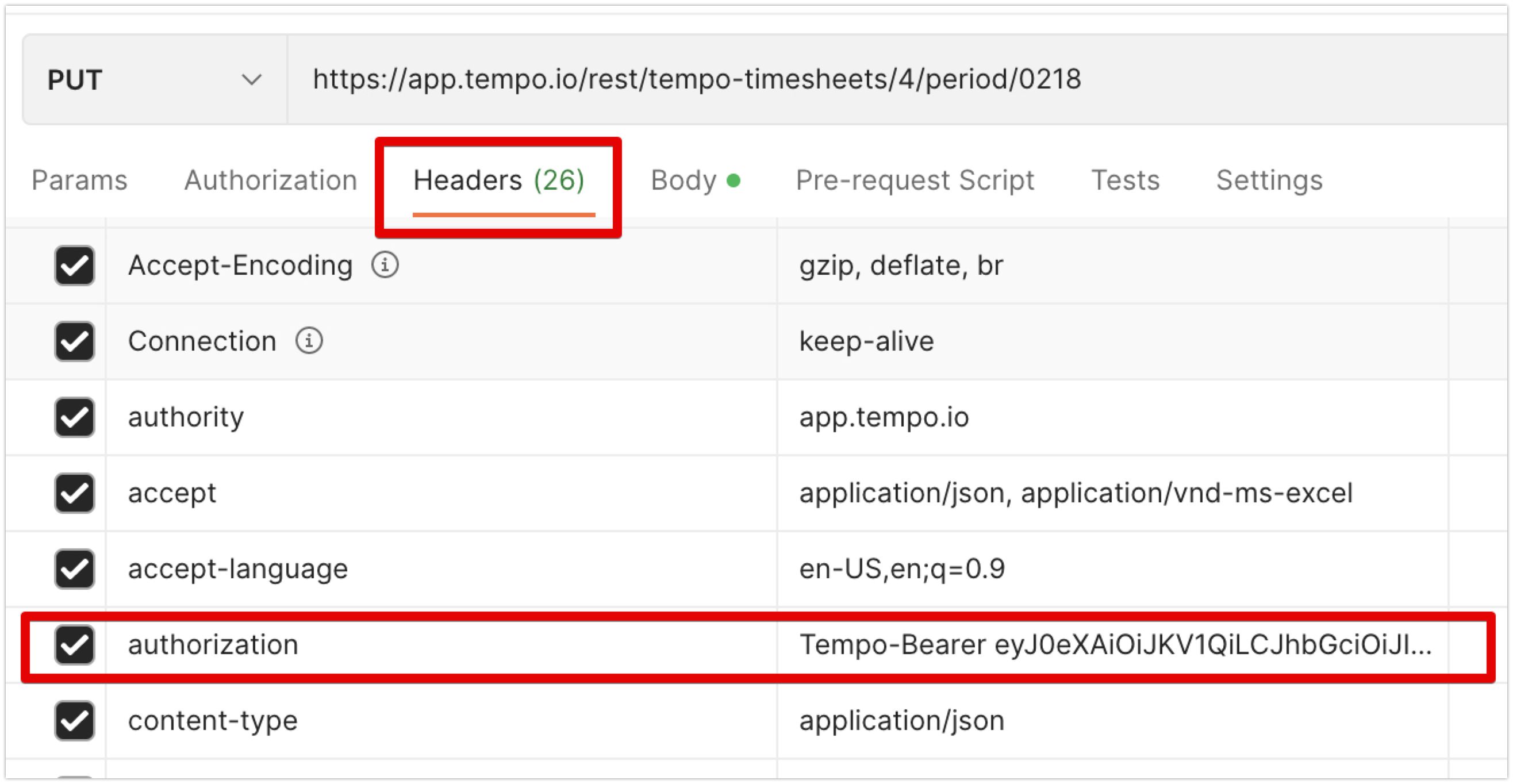Open the Settings tab
The width and height of the screenshot is (1513, 784).
(x=1269, y=180)
